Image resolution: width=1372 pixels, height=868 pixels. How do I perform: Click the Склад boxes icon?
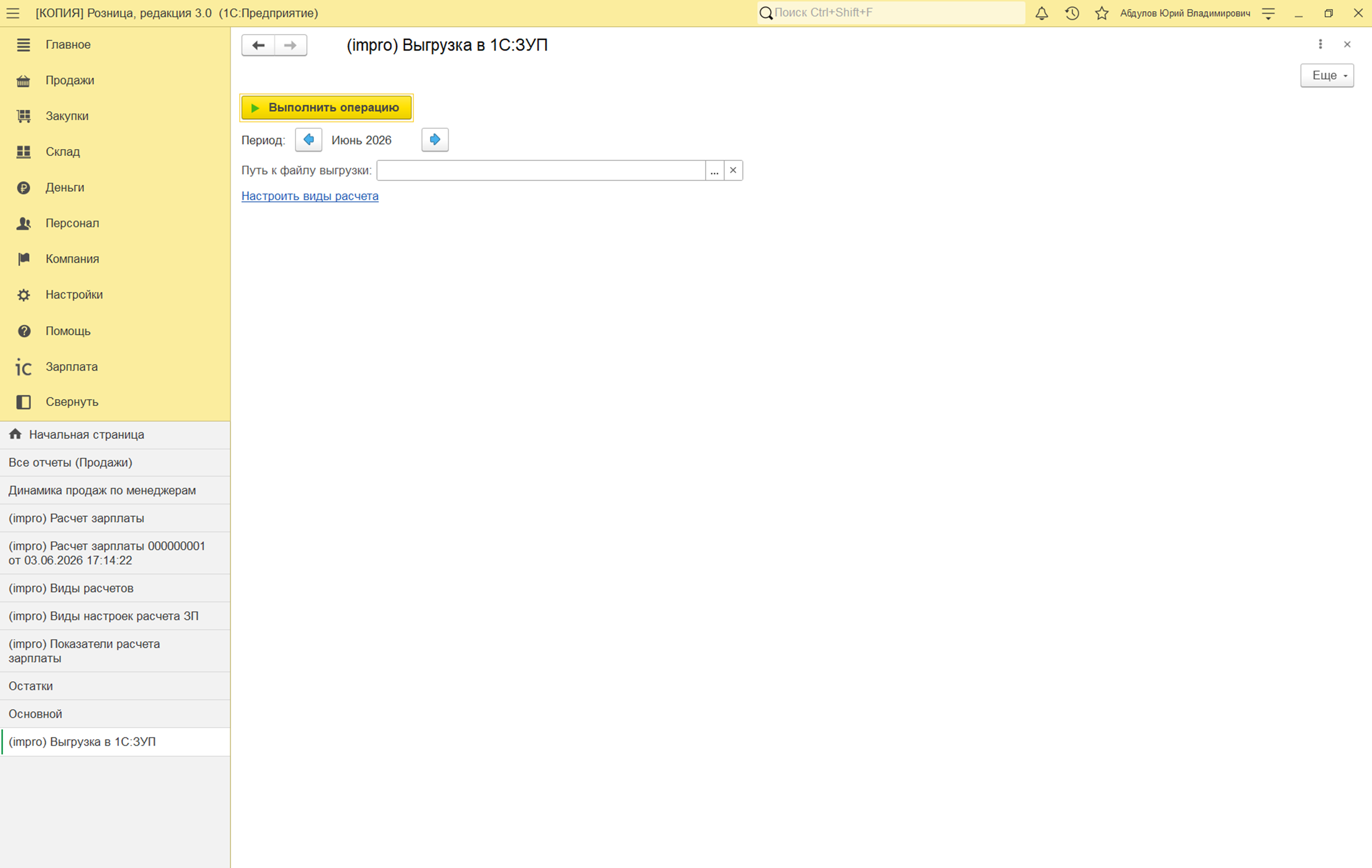(x=23, y=151)
